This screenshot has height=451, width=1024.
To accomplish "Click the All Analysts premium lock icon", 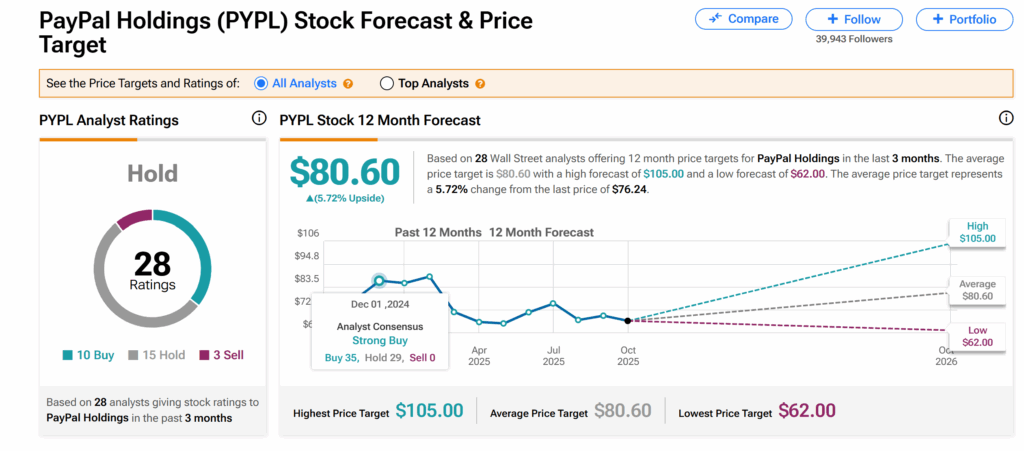I will 348,84.
